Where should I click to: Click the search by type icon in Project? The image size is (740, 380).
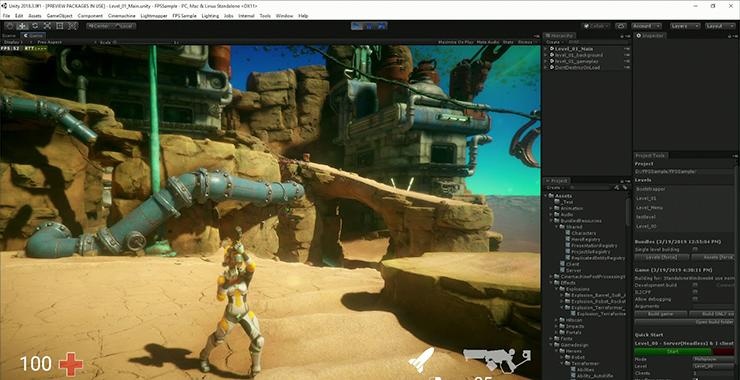click(617, 187)
